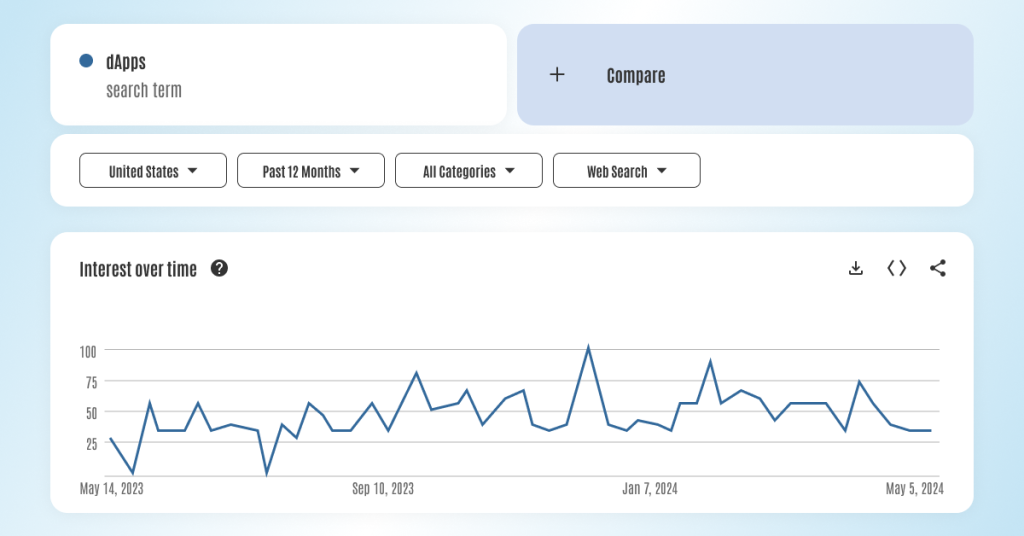This screenshot has height=536, width=1024.
Task: Click the Jan 7, 2024 axis label
Action: pos(650,489)
